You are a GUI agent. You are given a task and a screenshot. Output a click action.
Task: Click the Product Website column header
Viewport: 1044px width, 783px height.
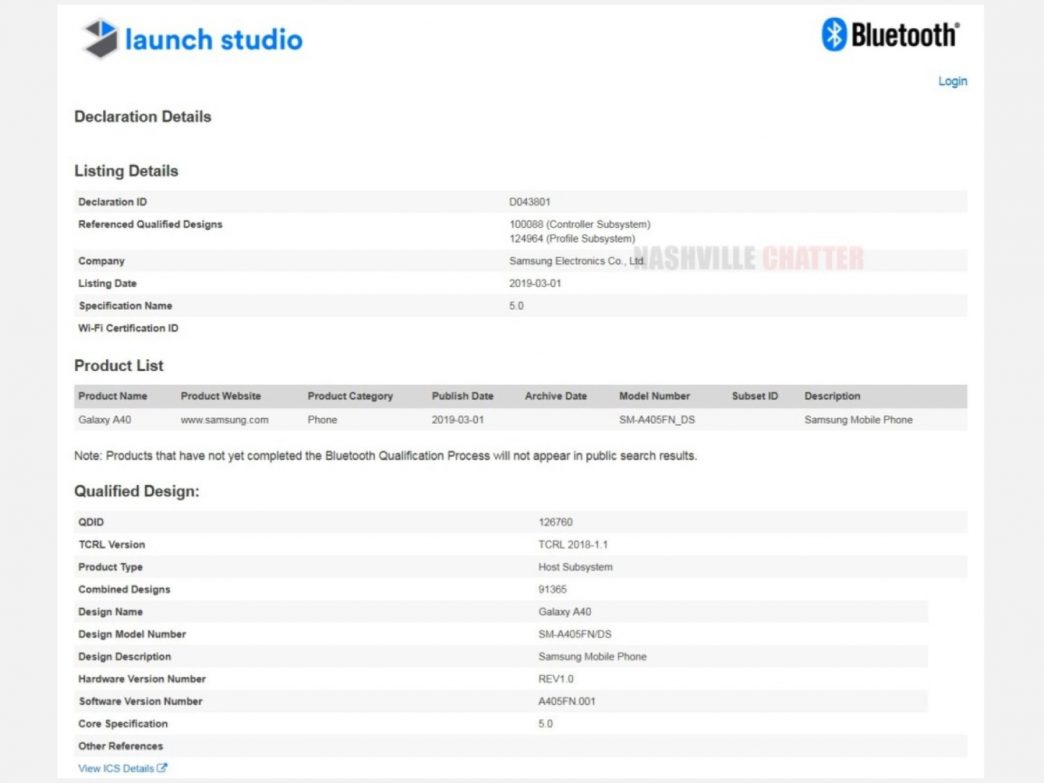pos(220,396)
